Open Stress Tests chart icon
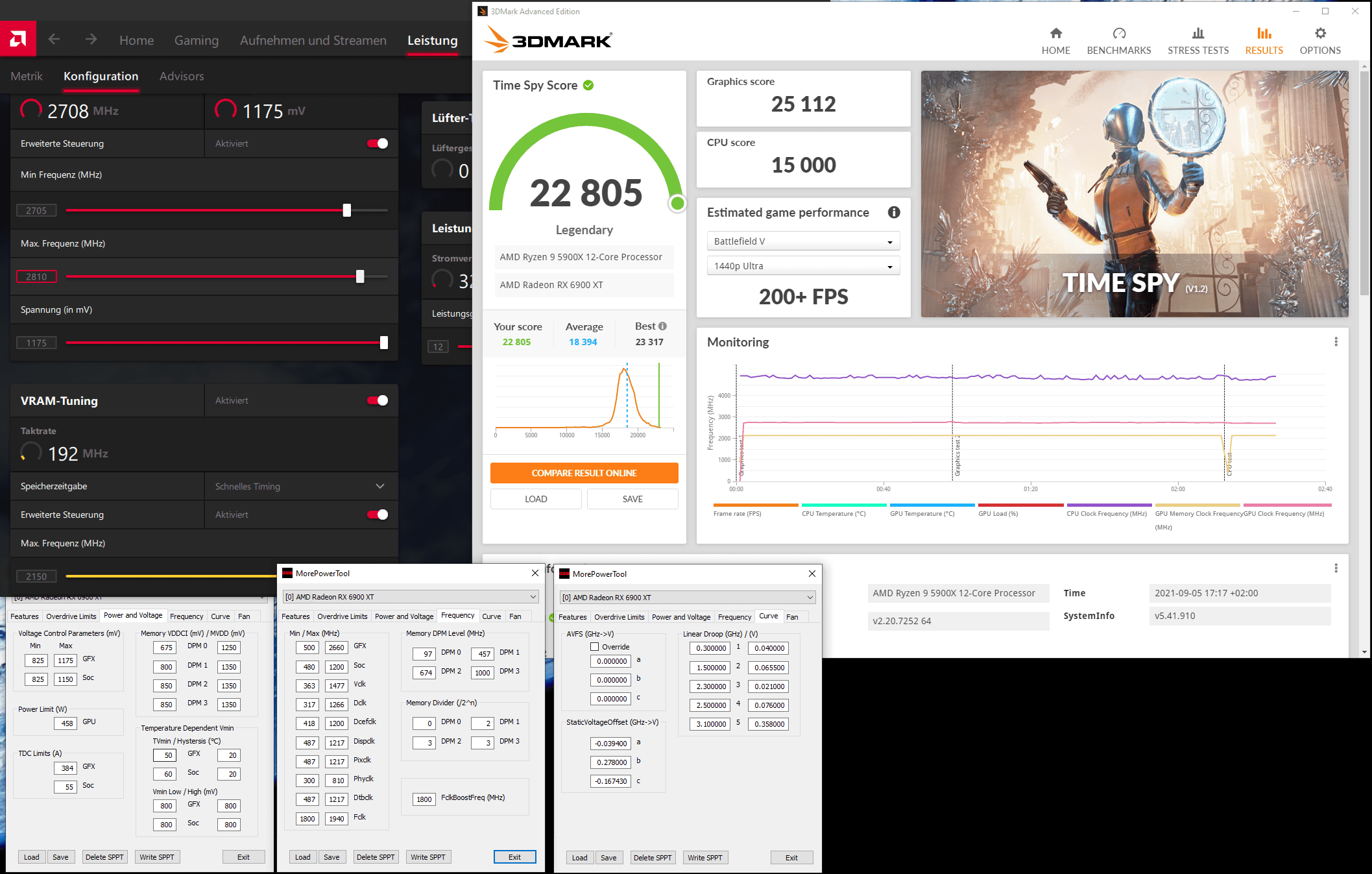The width and height of the screenshot is (1372, 874). (1197, 34)
